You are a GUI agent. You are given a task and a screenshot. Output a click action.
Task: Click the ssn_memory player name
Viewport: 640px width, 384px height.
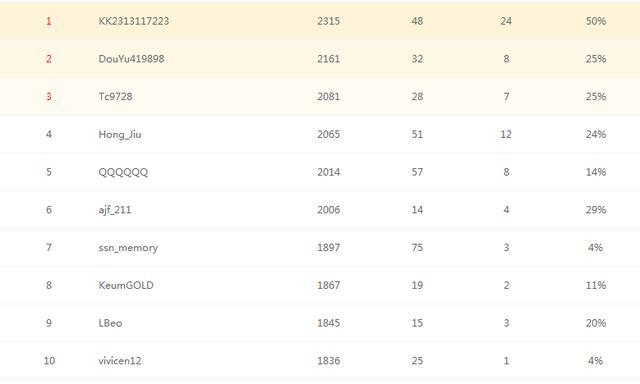tap(128, 248)
